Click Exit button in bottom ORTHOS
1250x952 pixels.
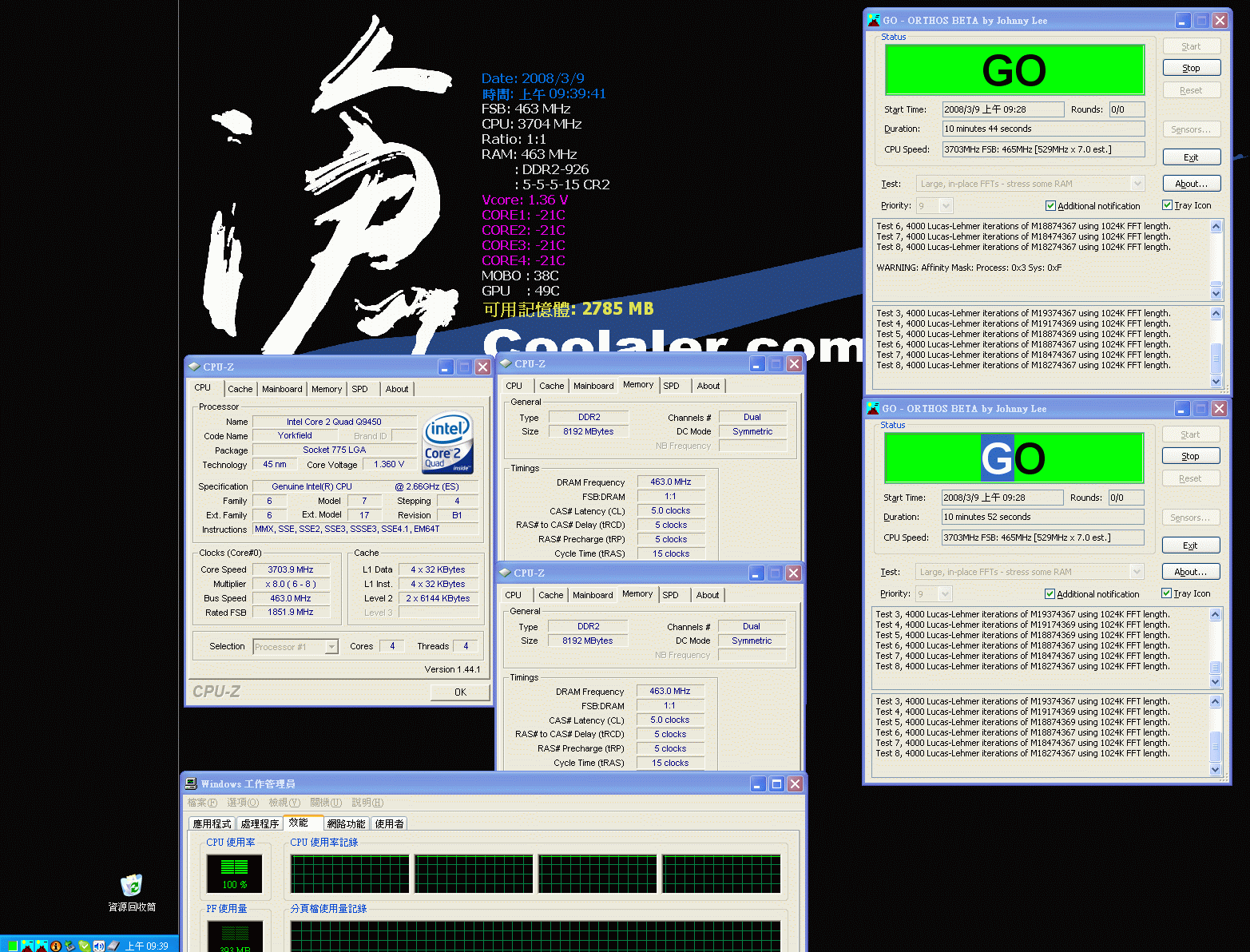point(1191,545)
